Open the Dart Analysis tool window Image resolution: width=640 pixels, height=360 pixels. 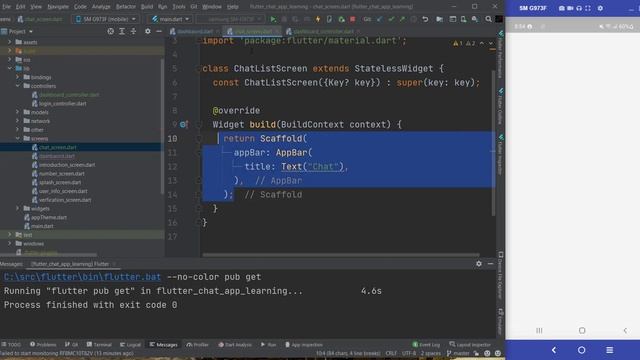point(235,345)
